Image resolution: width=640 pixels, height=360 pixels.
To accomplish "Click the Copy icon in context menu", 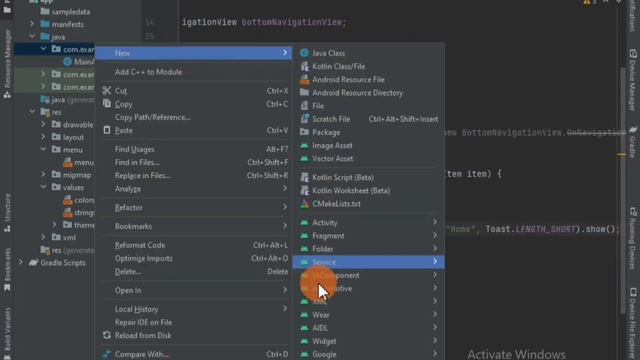I will [x=107, y=104].
